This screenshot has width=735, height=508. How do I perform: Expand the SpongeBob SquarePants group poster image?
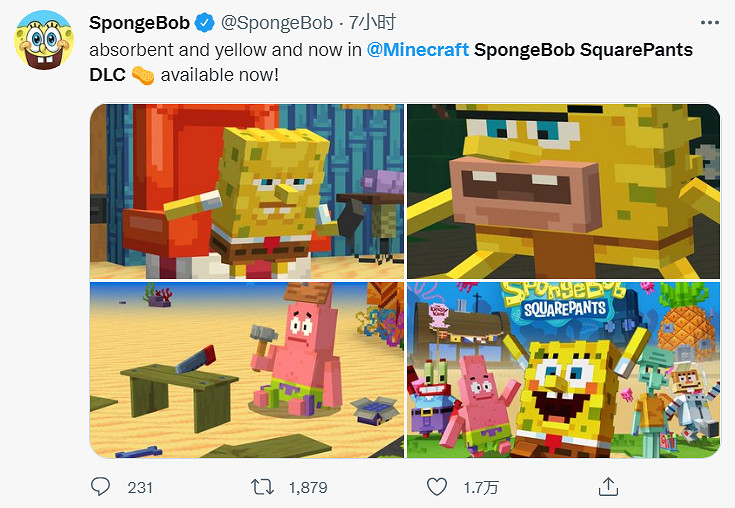[563, 369]
